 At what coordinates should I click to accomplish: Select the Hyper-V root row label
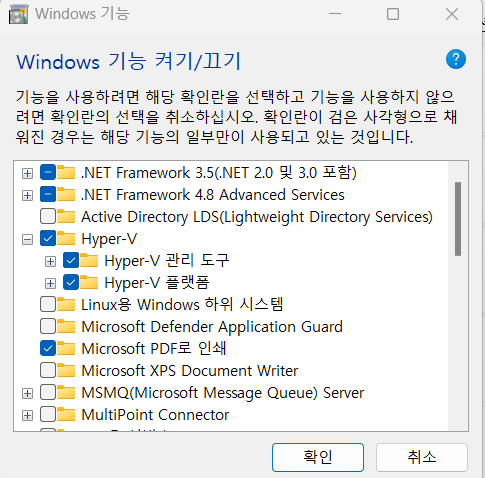(x=109, y=239)
